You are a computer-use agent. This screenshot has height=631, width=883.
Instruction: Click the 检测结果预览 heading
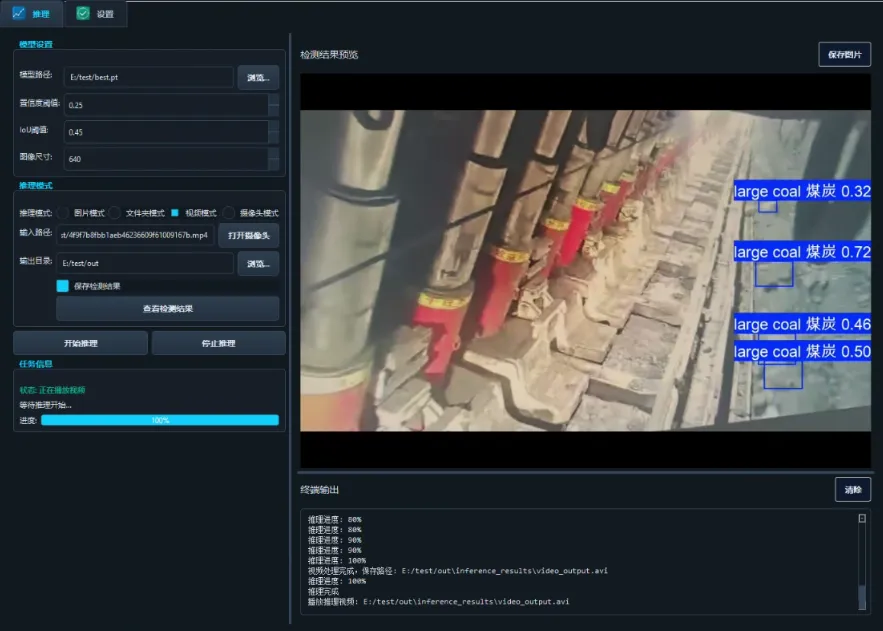[329, 55]
